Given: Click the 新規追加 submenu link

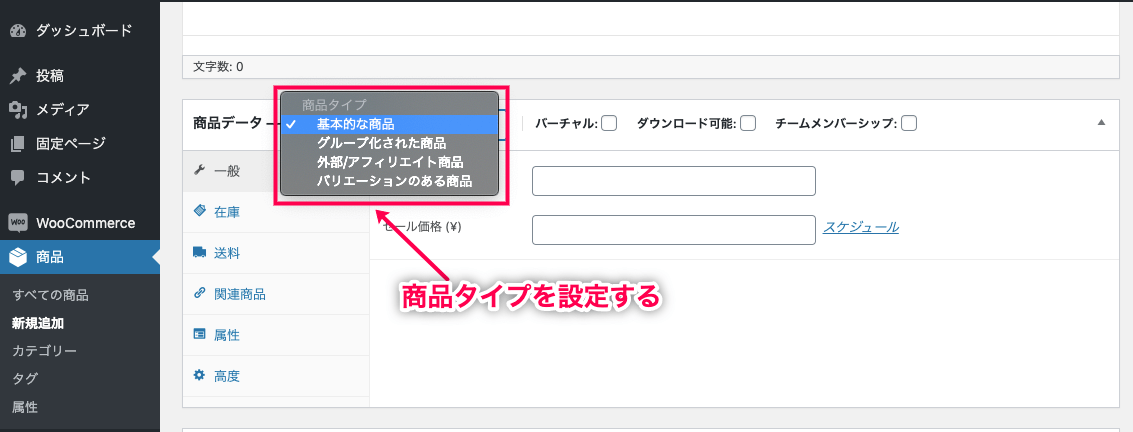Looking at the screenshot, I should click(38, 323).
